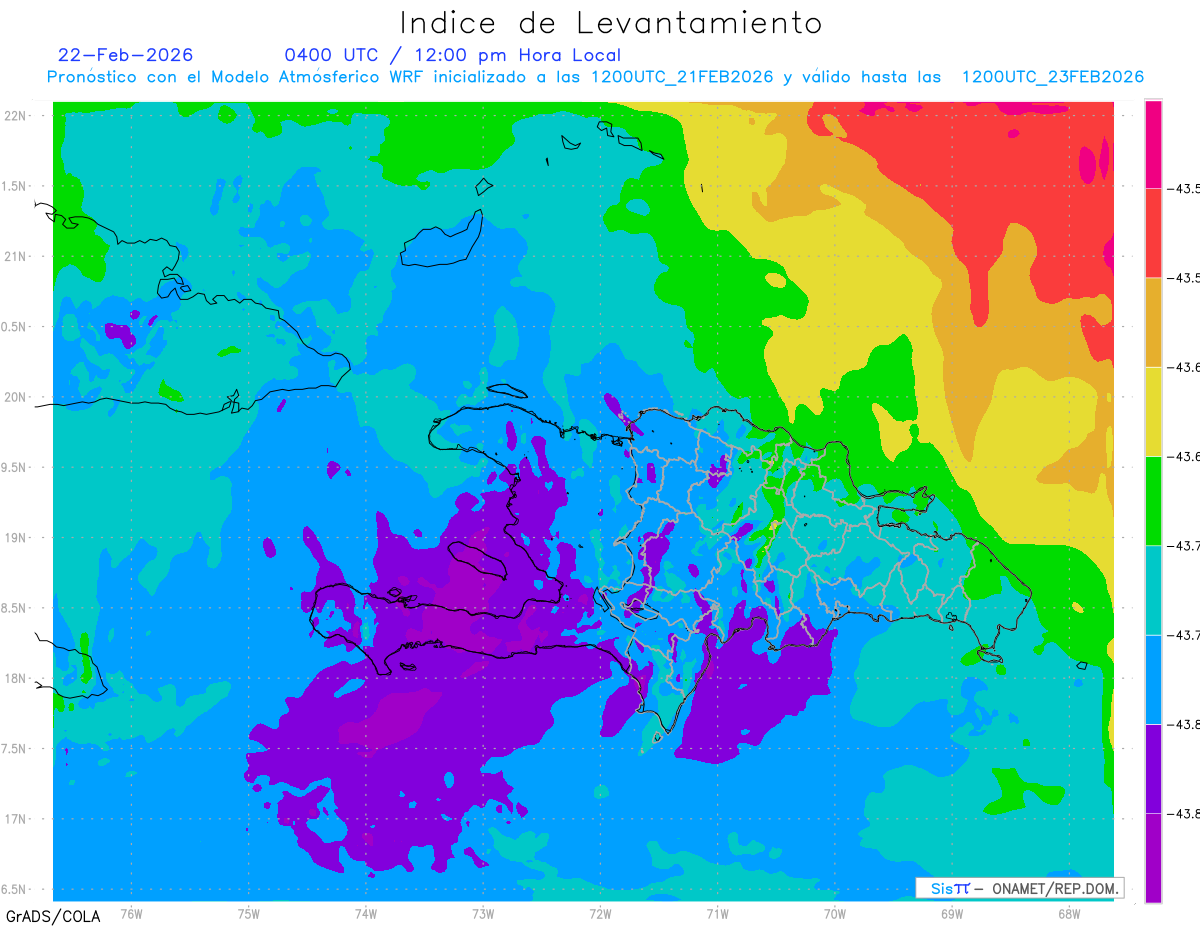Click the '76W' longitude label

(x=131, y=913)
